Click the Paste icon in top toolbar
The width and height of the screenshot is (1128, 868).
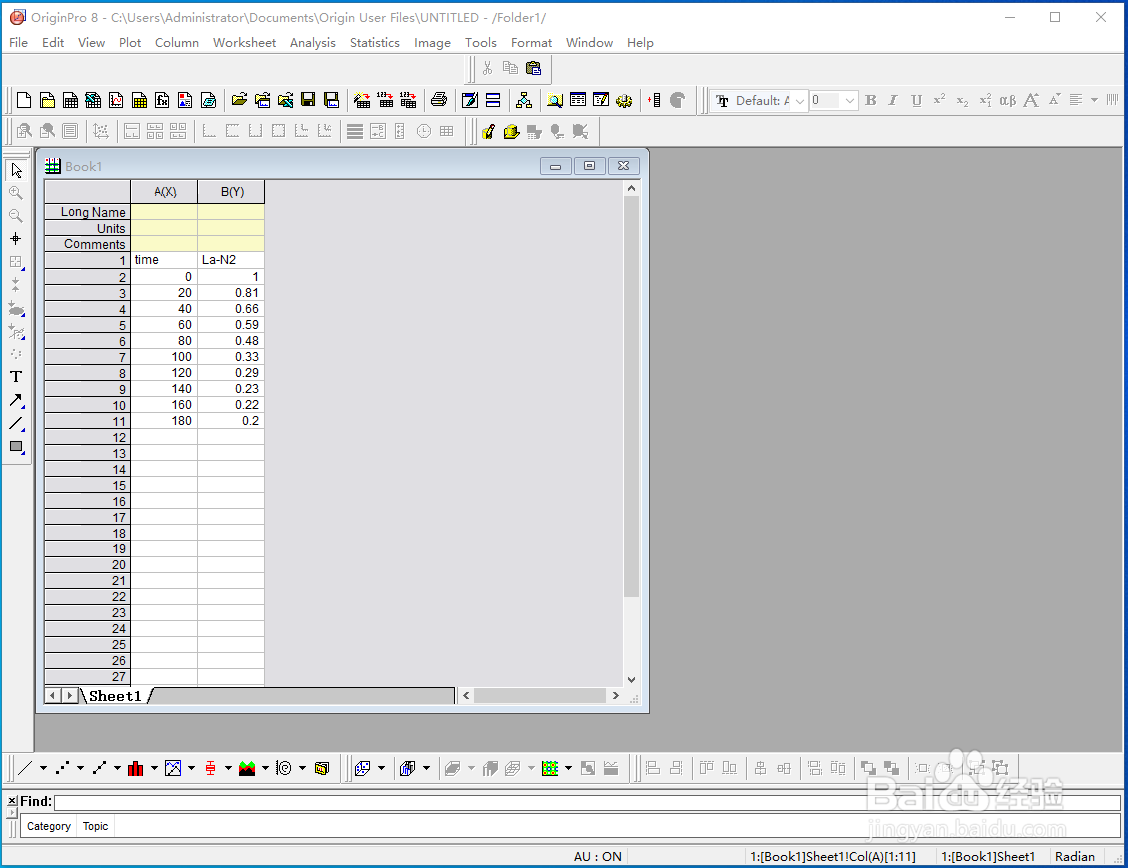click(x=534, y=68)
